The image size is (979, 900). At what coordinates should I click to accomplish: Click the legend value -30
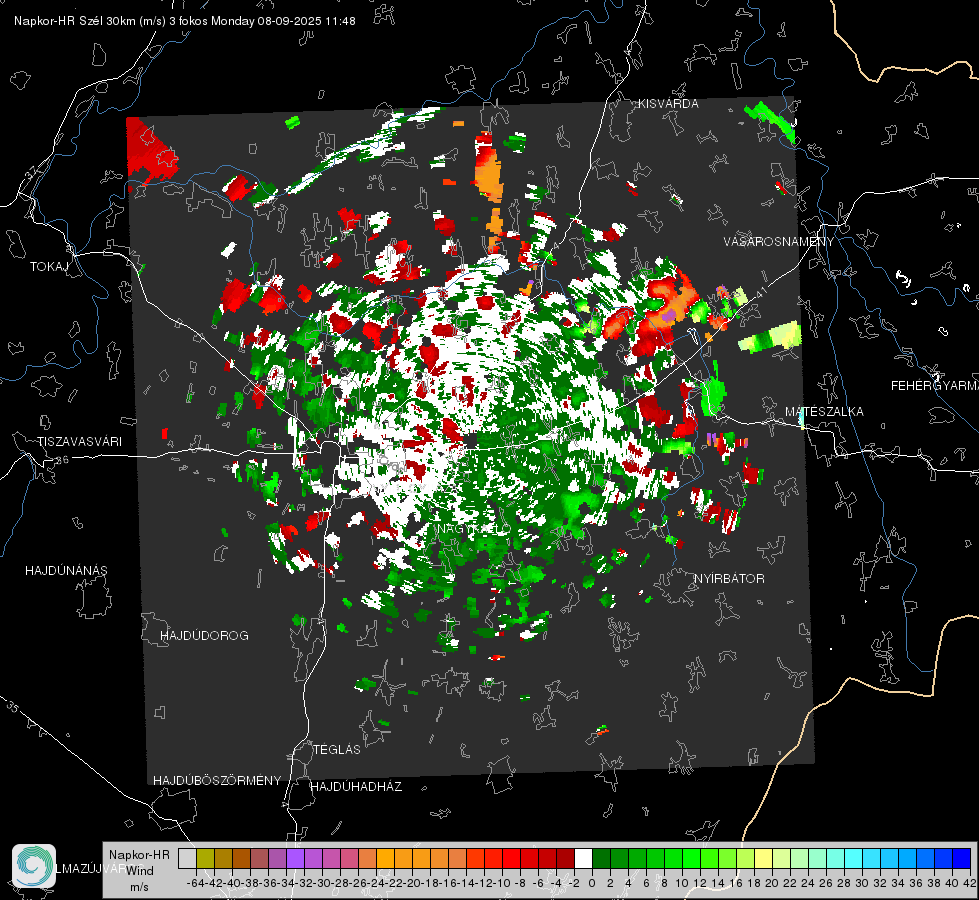click(321, 883)
